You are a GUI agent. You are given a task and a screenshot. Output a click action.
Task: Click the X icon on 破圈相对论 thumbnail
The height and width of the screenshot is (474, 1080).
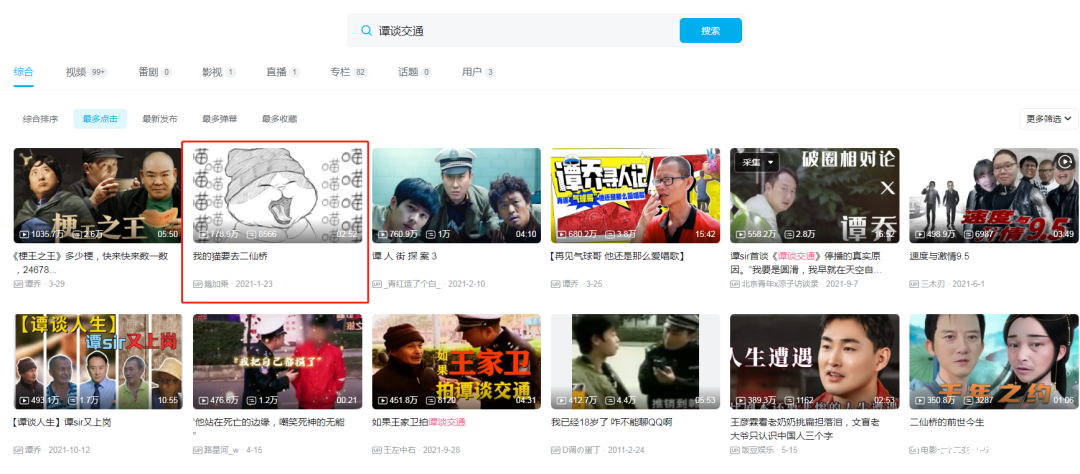point(887,187)
